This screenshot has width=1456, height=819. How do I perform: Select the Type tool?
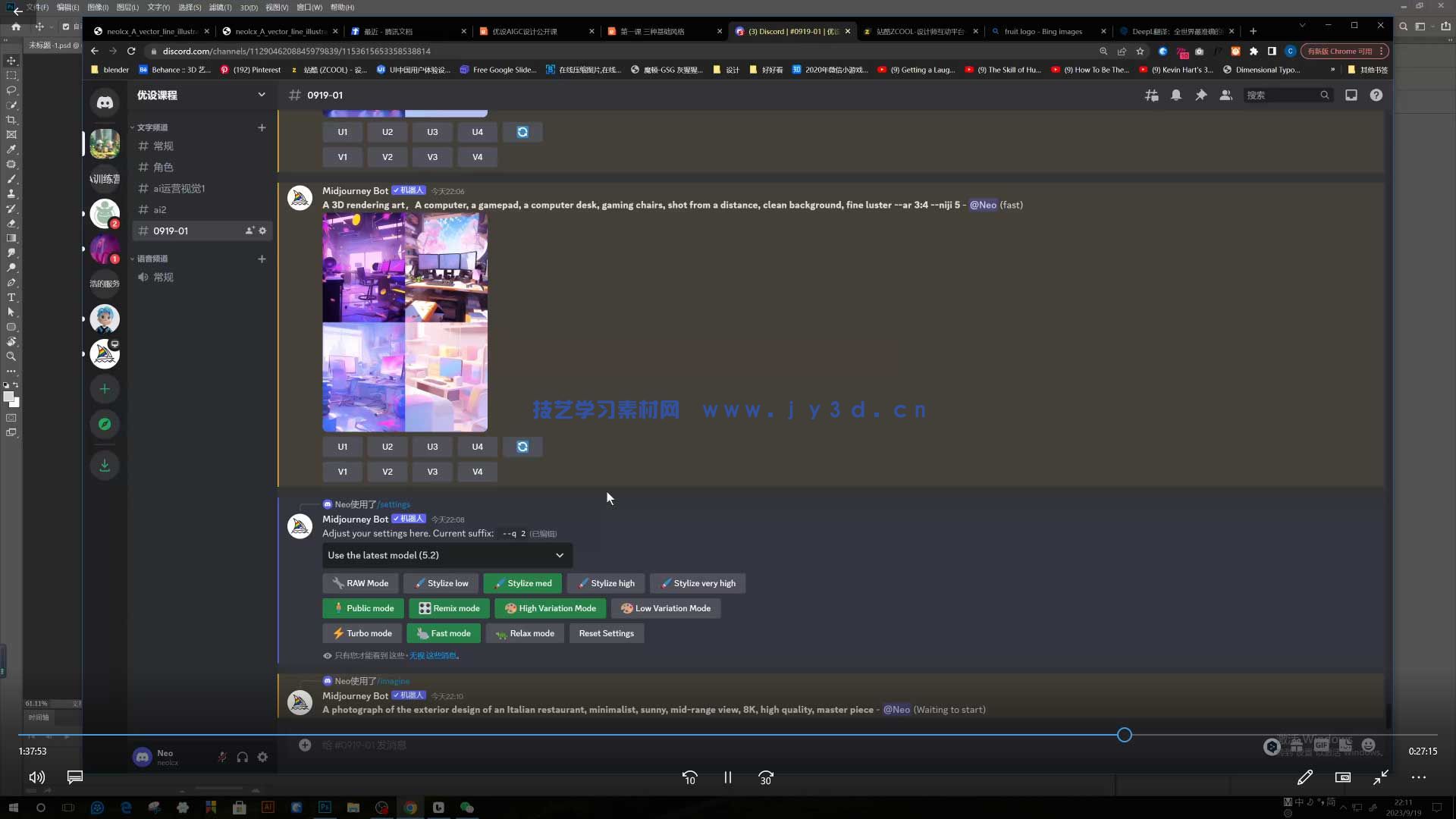[11, 297]
